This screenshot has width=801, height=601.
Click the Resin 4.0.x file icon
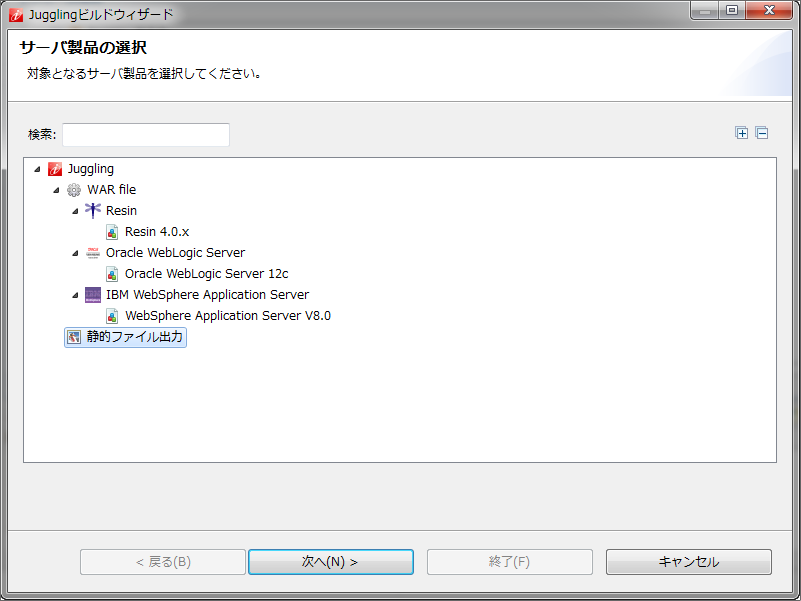tap(112, 232)
